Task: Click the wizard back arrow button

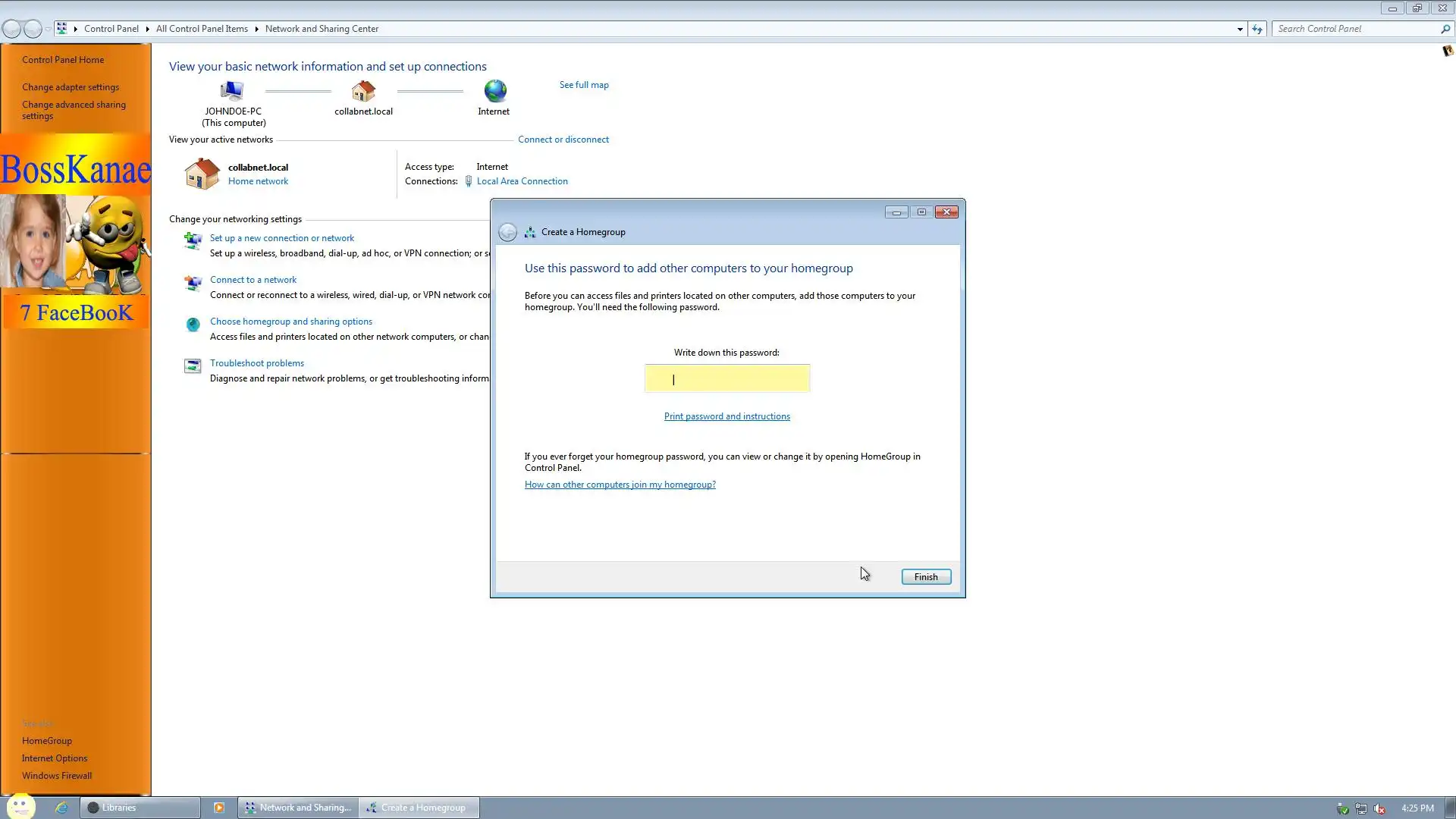Action: coord(507,232)
